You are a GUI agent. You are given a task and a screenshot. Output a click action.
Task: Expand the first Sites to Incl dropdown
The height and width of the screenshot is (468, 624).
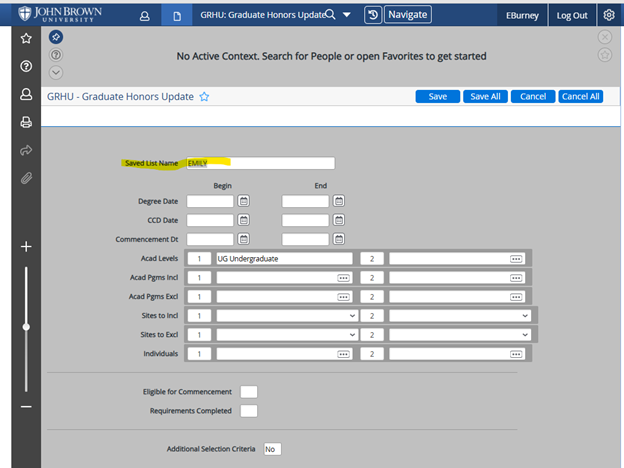[x=352, y=315]
